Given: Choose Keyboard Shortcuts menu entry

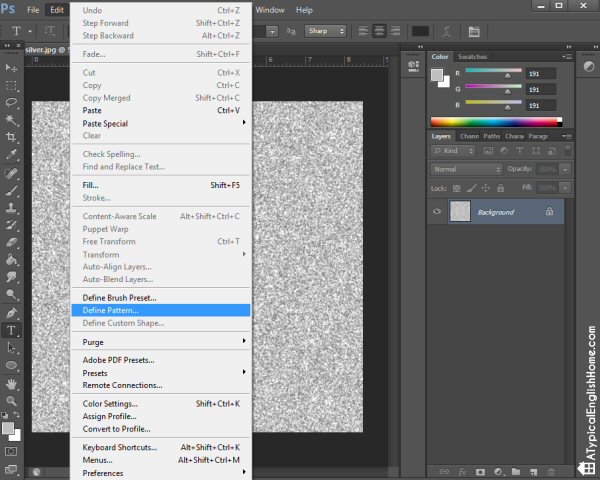Looking at the screenshot, I should [161, 447].
